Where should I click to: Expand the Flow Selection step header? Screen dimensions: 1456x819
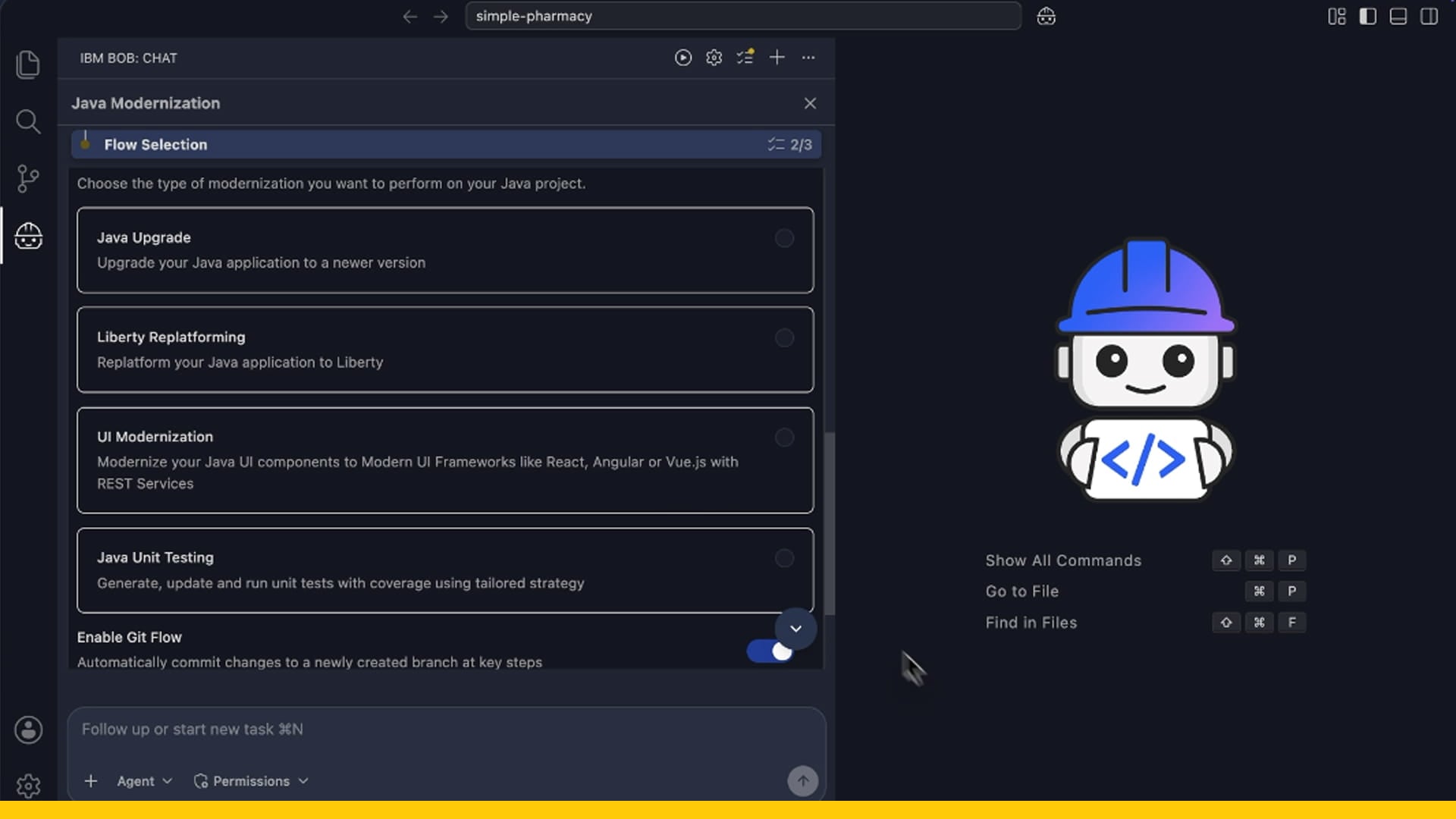(x=446, y=144)
